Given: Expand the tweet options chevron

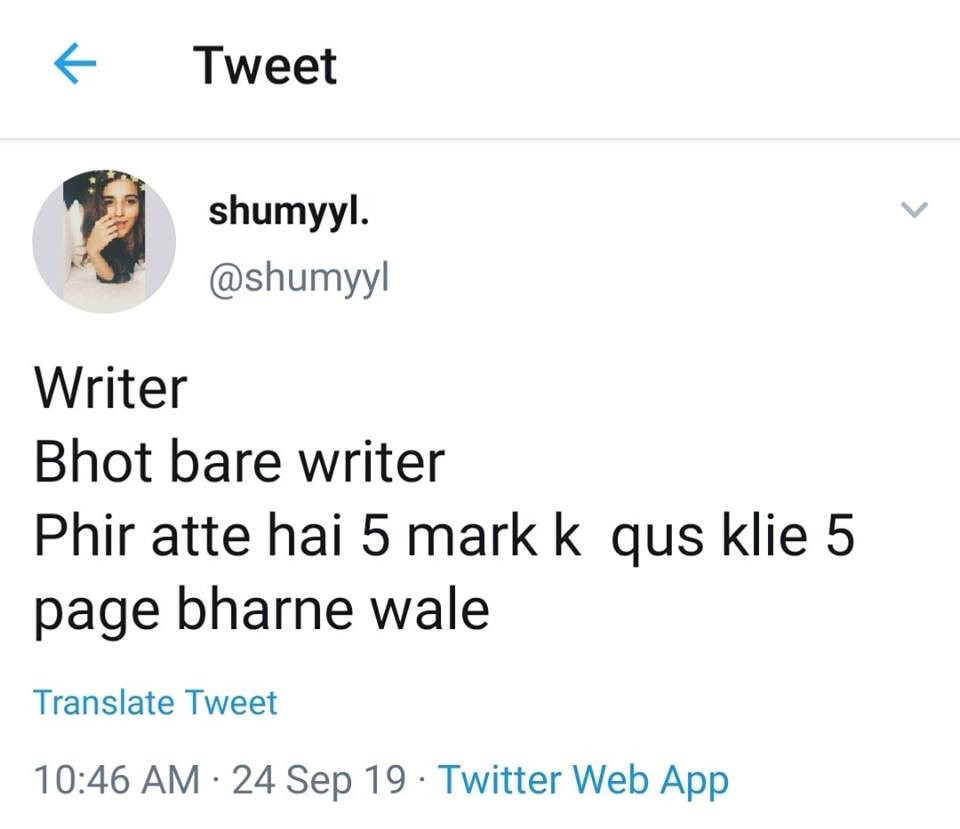Looking at the screenshot, I should [x=915, y=209].
